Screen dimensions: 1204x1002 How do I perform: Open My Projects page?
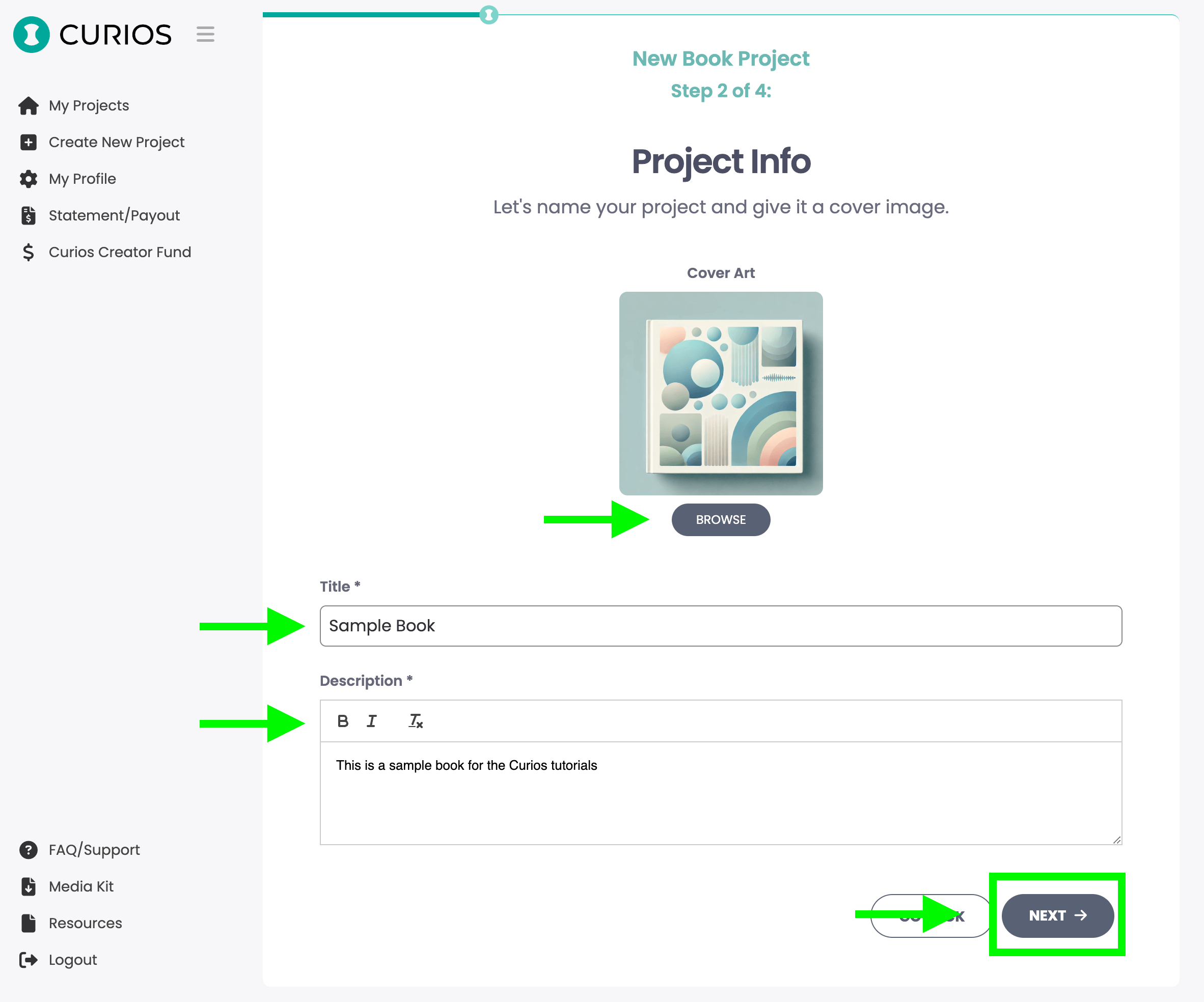89,105
